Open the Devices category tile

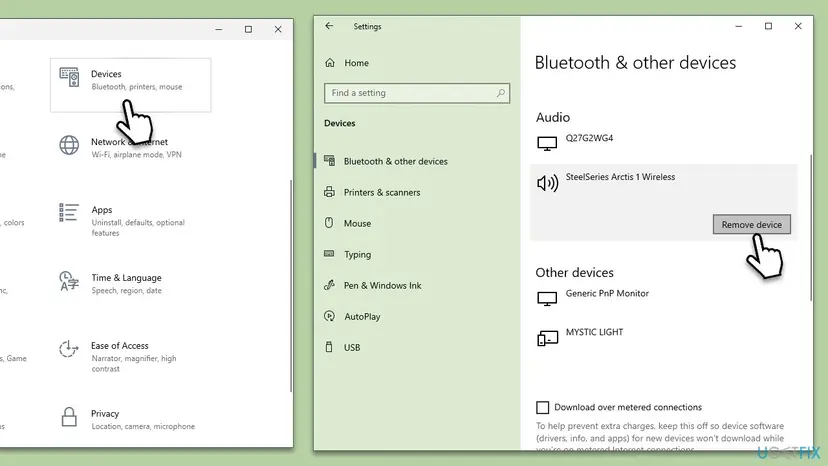(130, 85)
